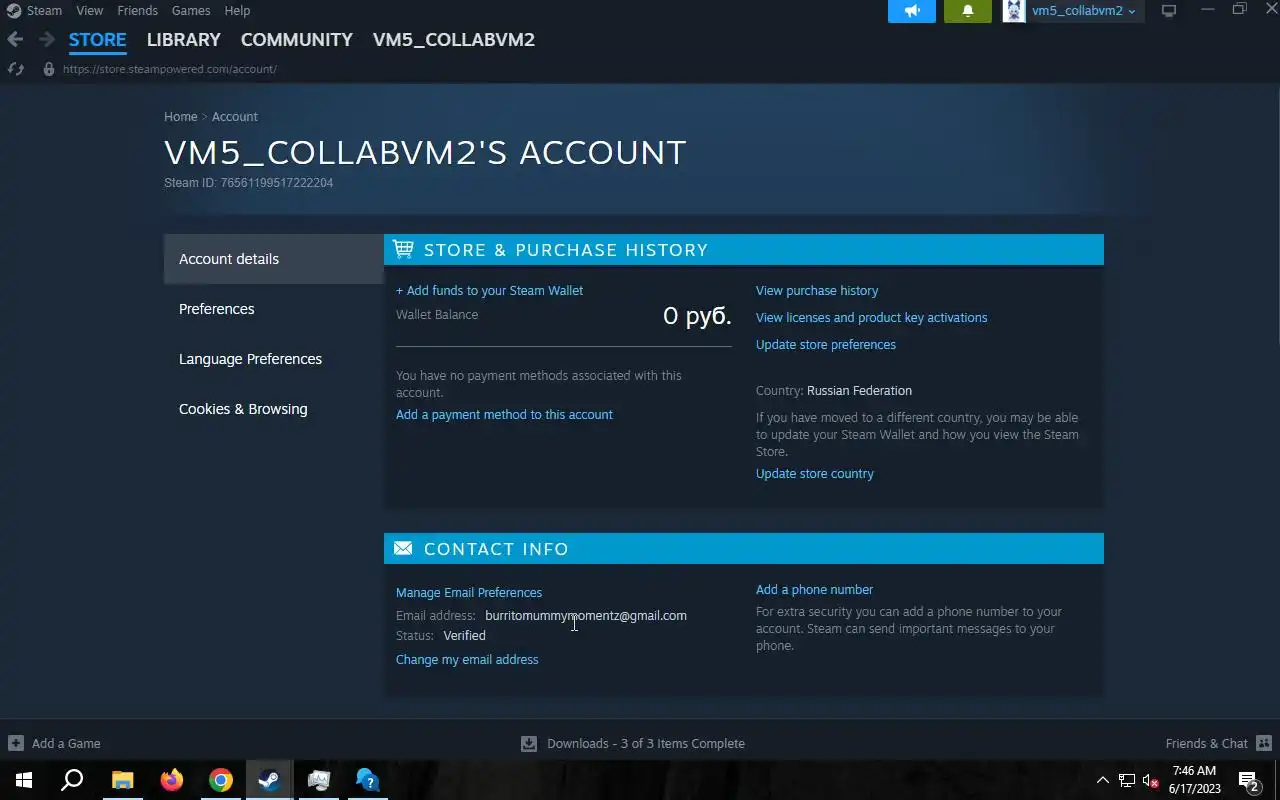Click the plus icon beside Add a Game

click(x=15, y=743)
